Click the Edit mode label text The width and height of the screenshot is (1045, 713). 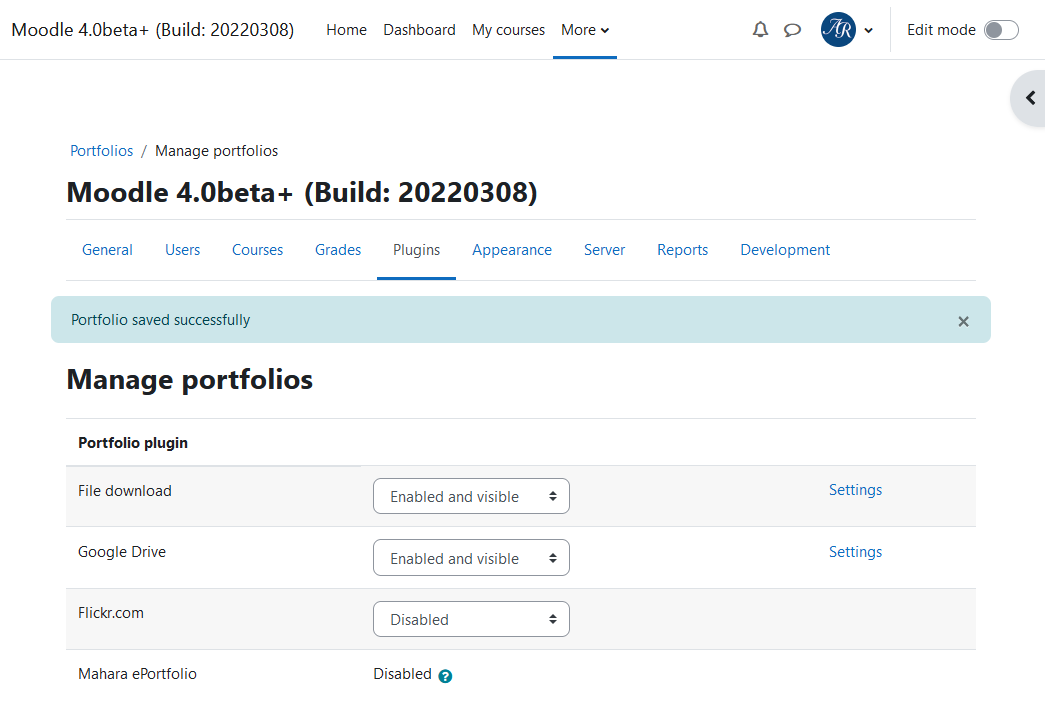[x=941, y=30]
